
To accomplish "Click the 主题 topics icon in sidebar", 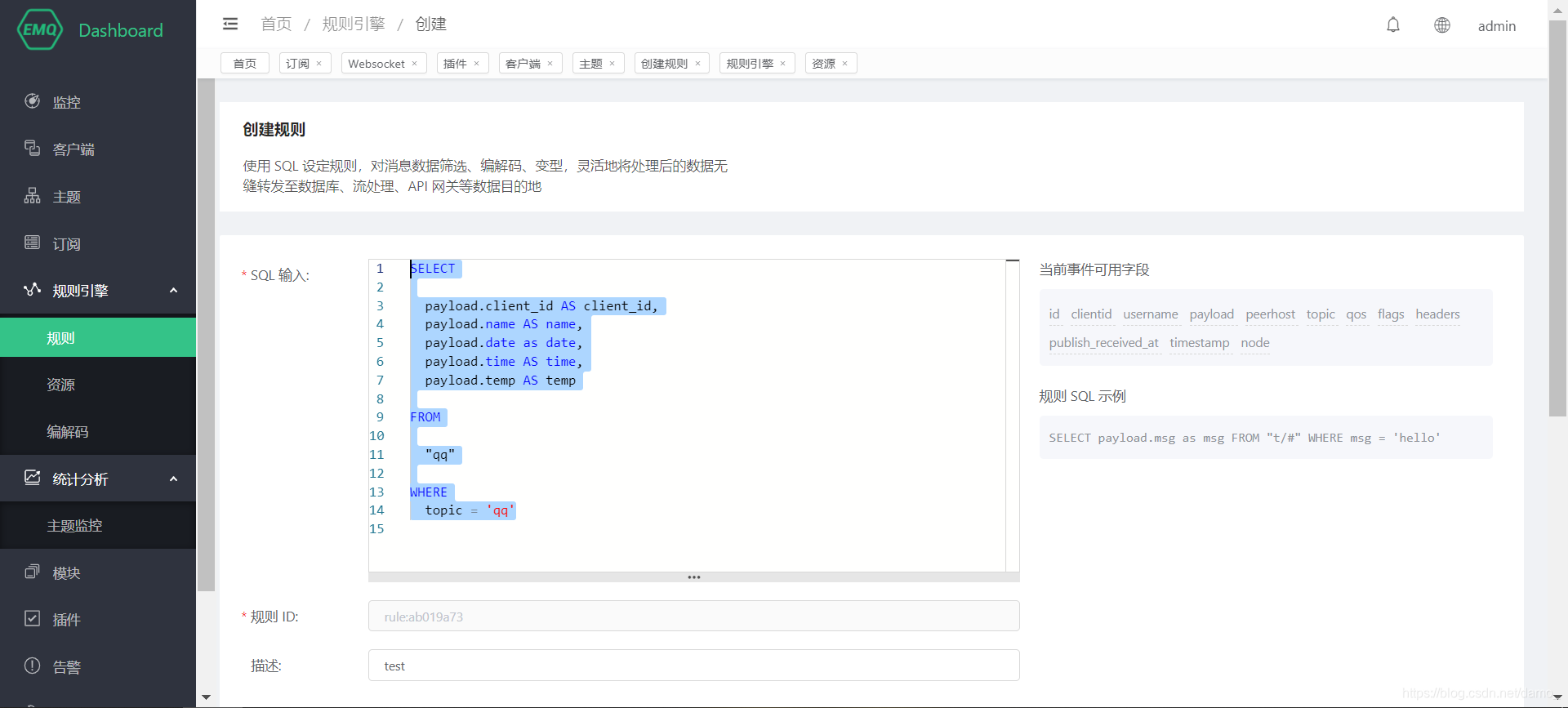I will [x=32, y=196].
